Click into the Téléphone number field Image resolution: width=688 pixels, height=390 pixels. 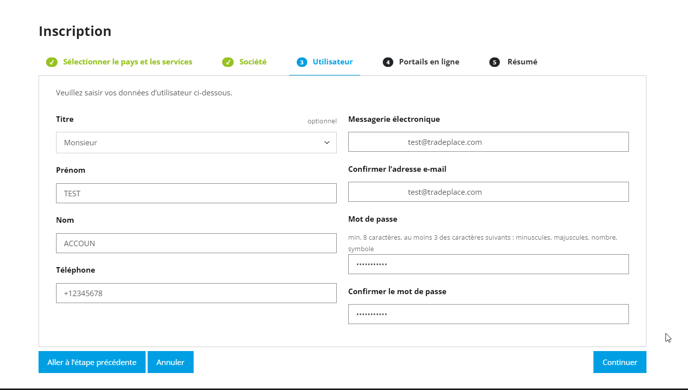[196, 293]
